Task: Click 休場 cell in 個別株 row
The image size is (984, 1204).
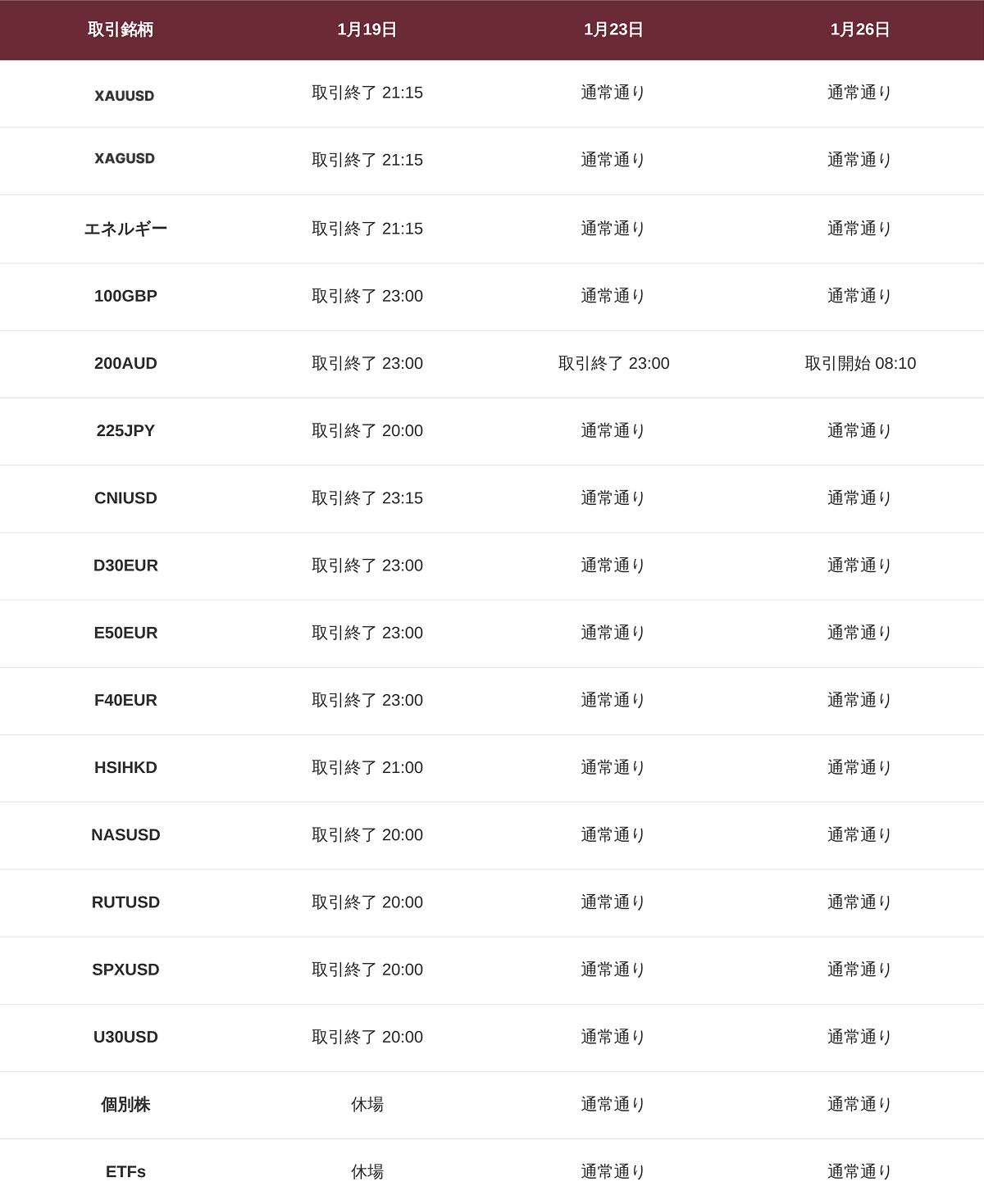Action: tap(367, 1105)
